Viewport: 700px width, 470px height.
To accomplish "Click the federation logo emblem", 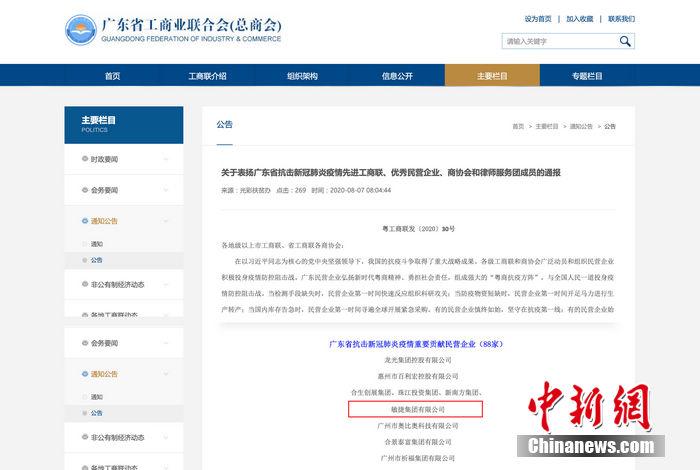I will click(x=81, y=29).
